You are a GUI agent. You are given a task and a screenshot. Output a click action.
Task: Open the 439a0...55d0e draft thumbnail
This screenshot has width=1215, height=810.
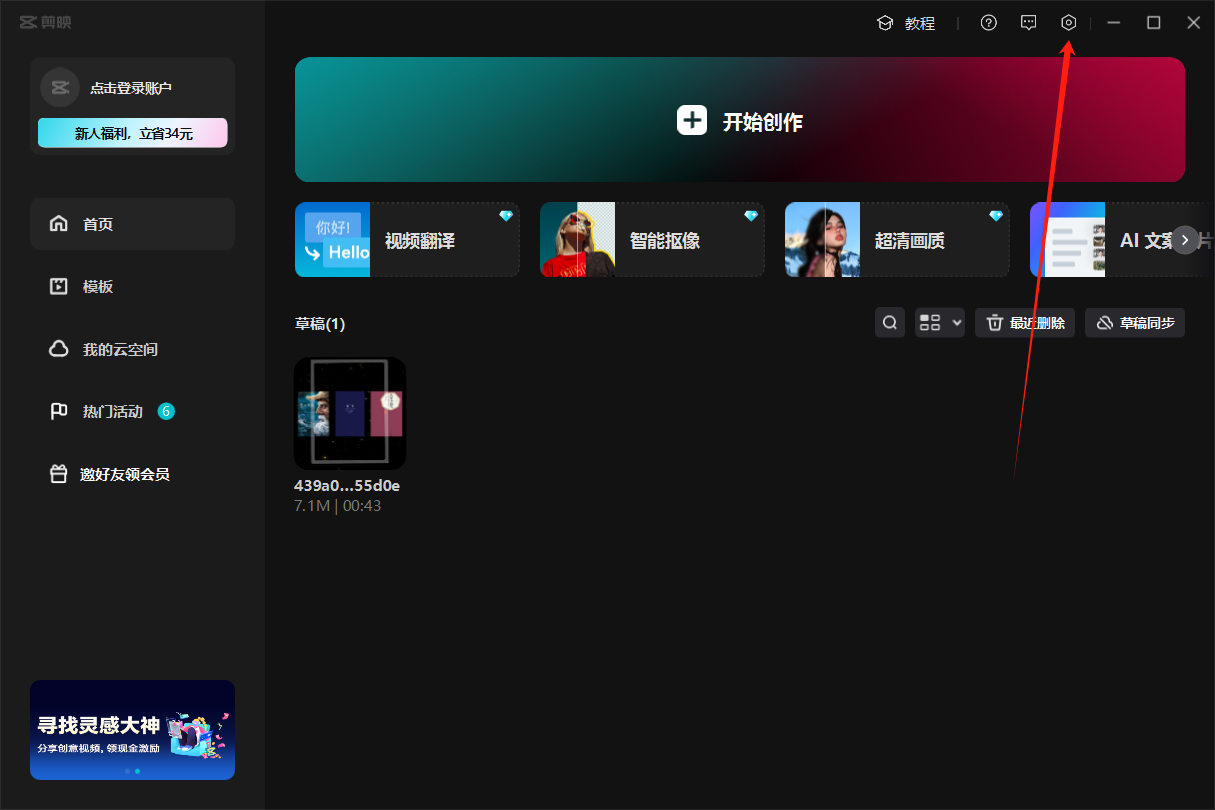350,413
